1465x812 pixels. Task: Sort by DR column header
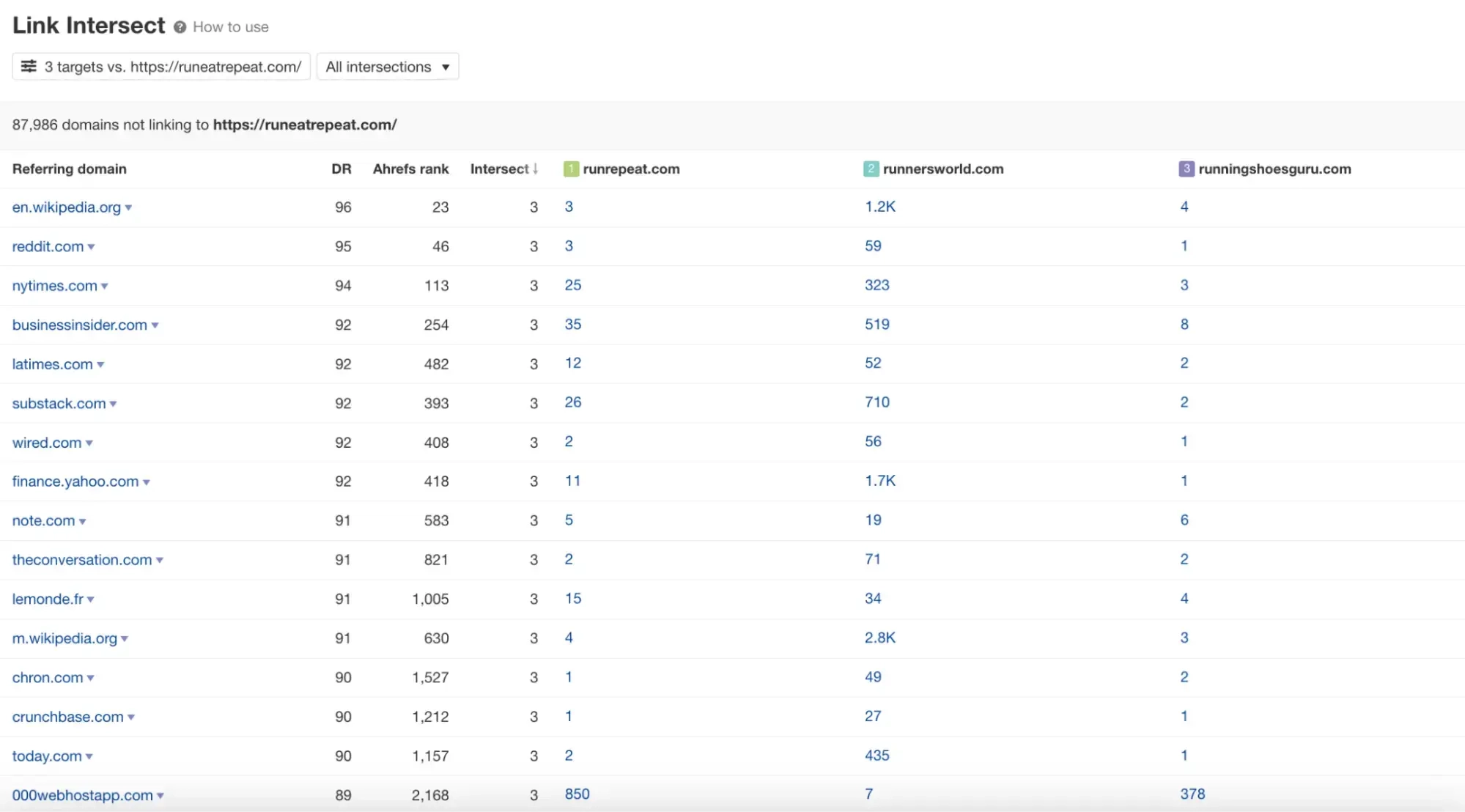341,169
